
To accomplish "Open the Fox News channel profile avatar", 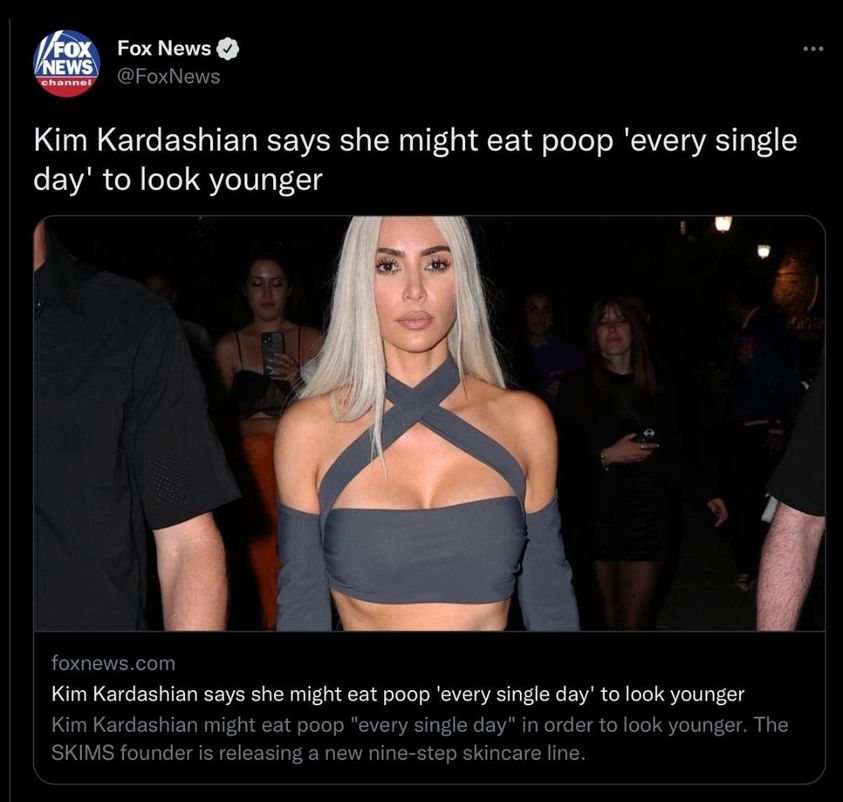I will (x=67, y=63).
